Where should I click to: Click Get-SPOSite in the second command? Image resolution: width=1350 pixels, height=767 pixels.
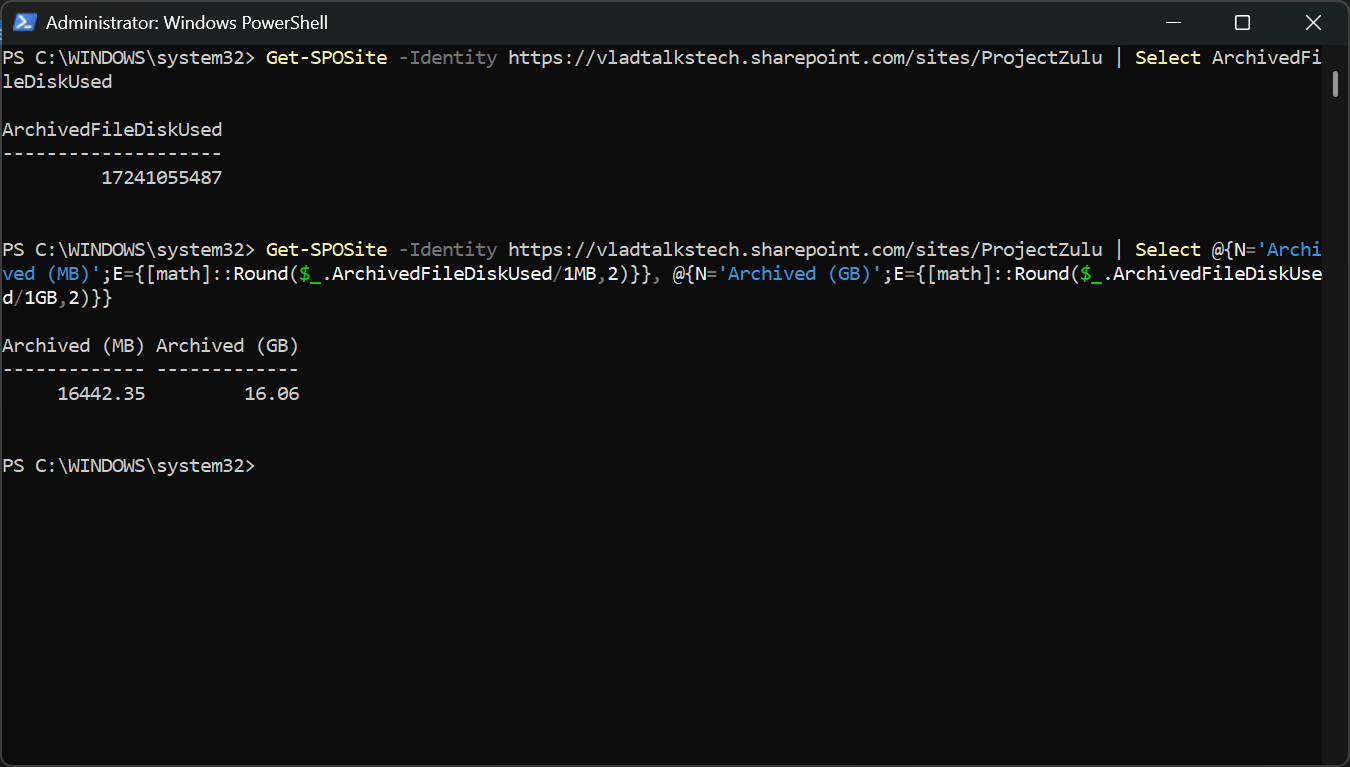(326, 250)
